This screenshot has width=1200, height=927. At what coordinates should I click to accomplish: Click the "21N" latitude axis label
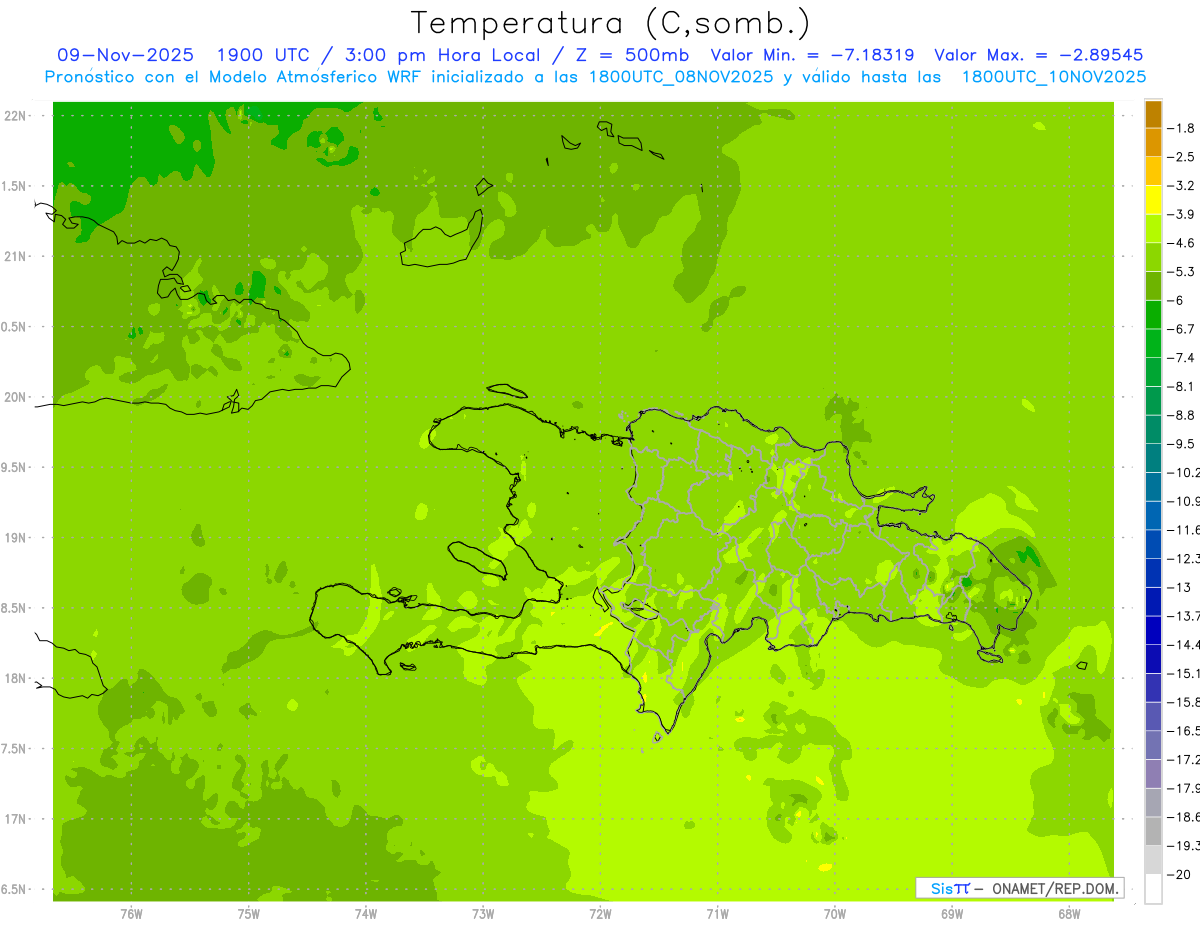click(14, 257)
